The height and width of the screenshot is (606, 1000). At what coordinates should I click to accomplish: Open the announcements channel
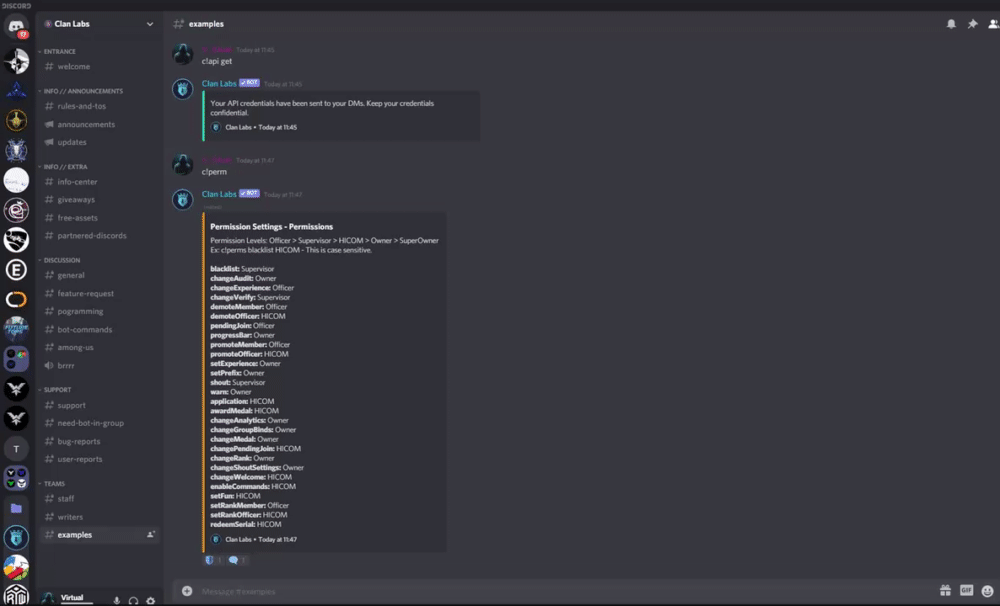click(99, 124)
